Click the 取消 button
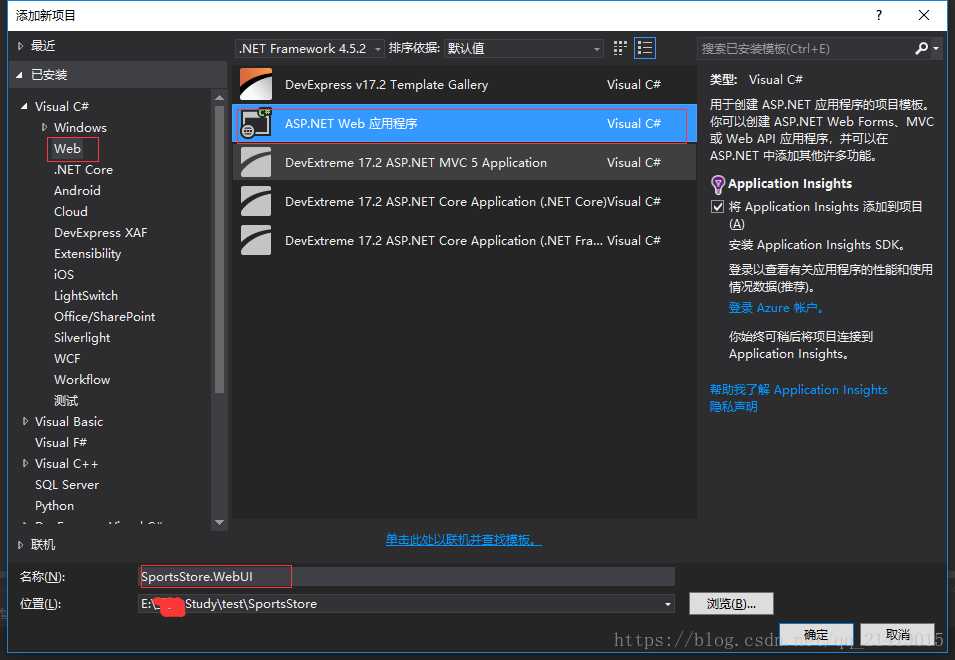The height and width of the screenshot is (660, 955). (x=898, y=634)
